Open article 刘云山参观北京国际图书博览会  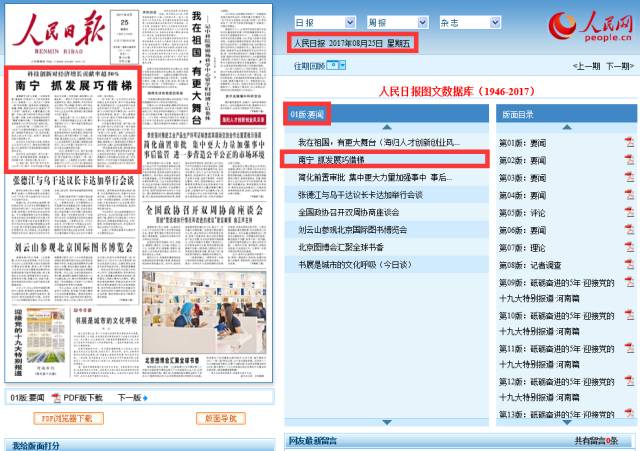click(x=352, y=230)
